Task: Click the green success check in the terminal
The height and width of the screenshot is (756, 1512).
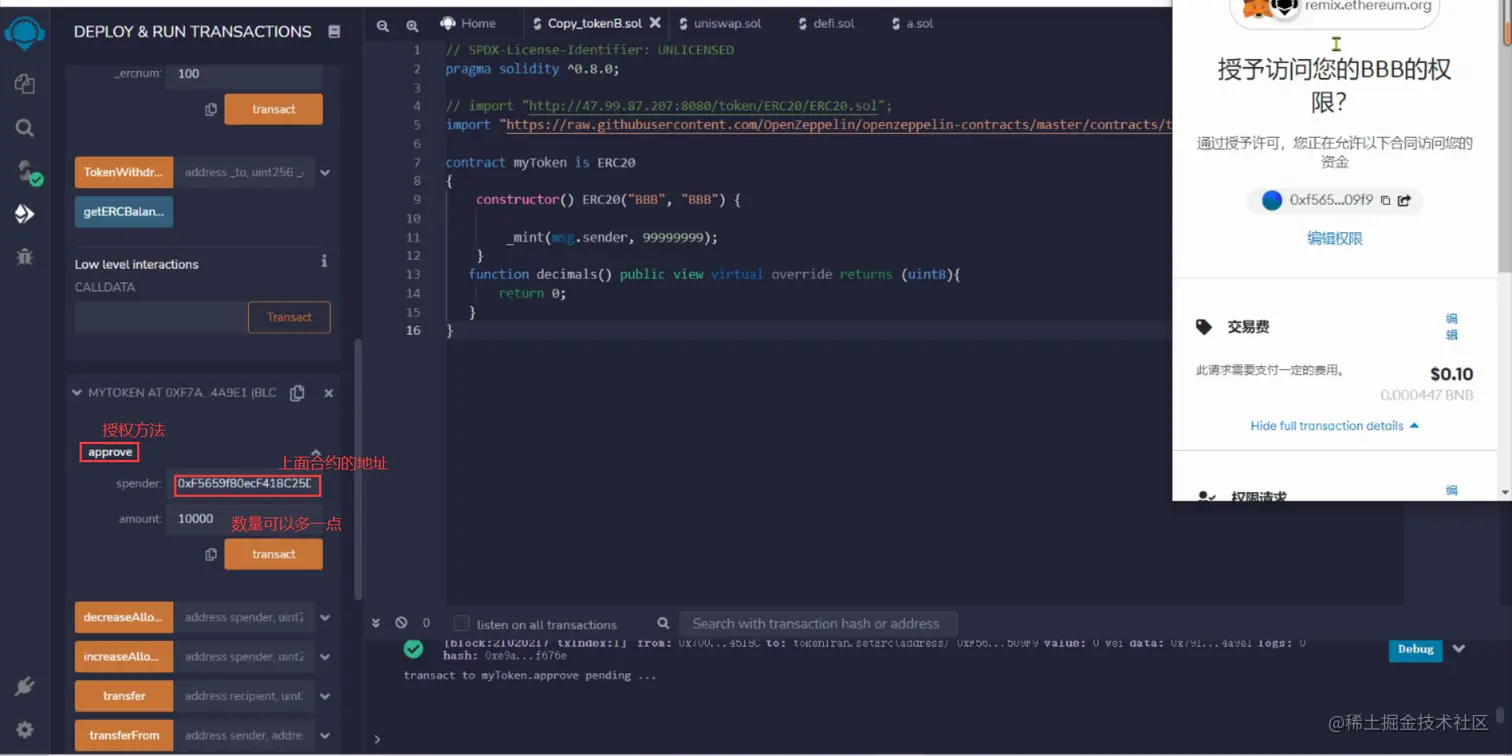Action: tap(413, 649)
